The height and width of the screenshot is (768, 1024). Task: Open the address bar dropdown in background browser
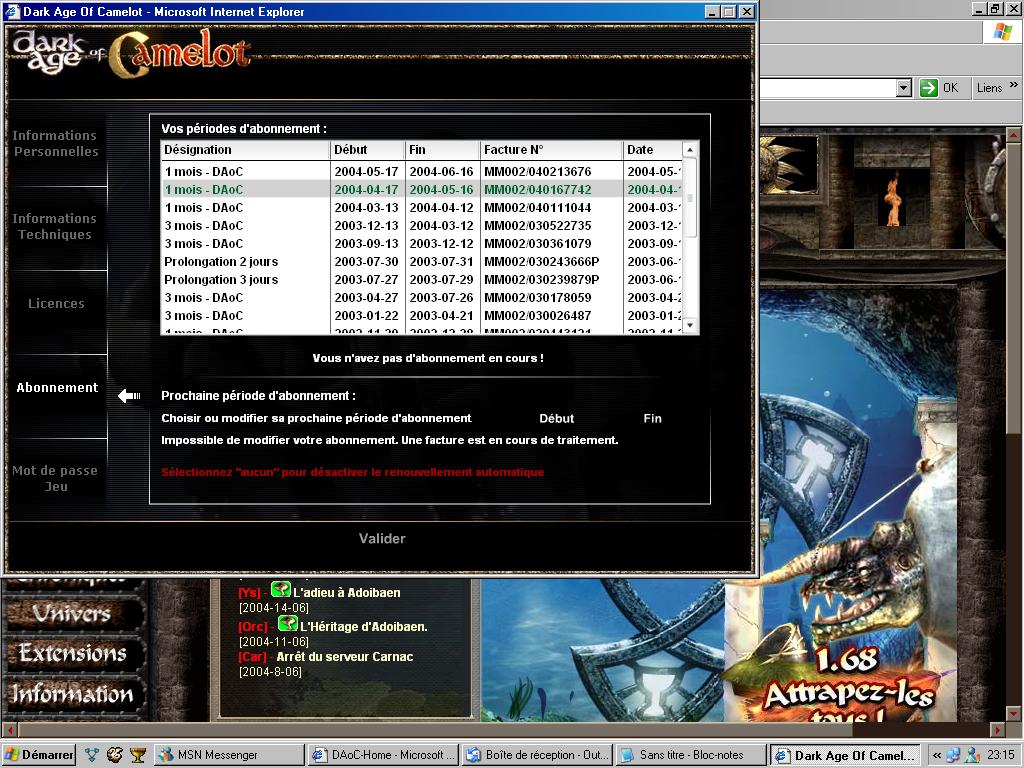point(904,88)
